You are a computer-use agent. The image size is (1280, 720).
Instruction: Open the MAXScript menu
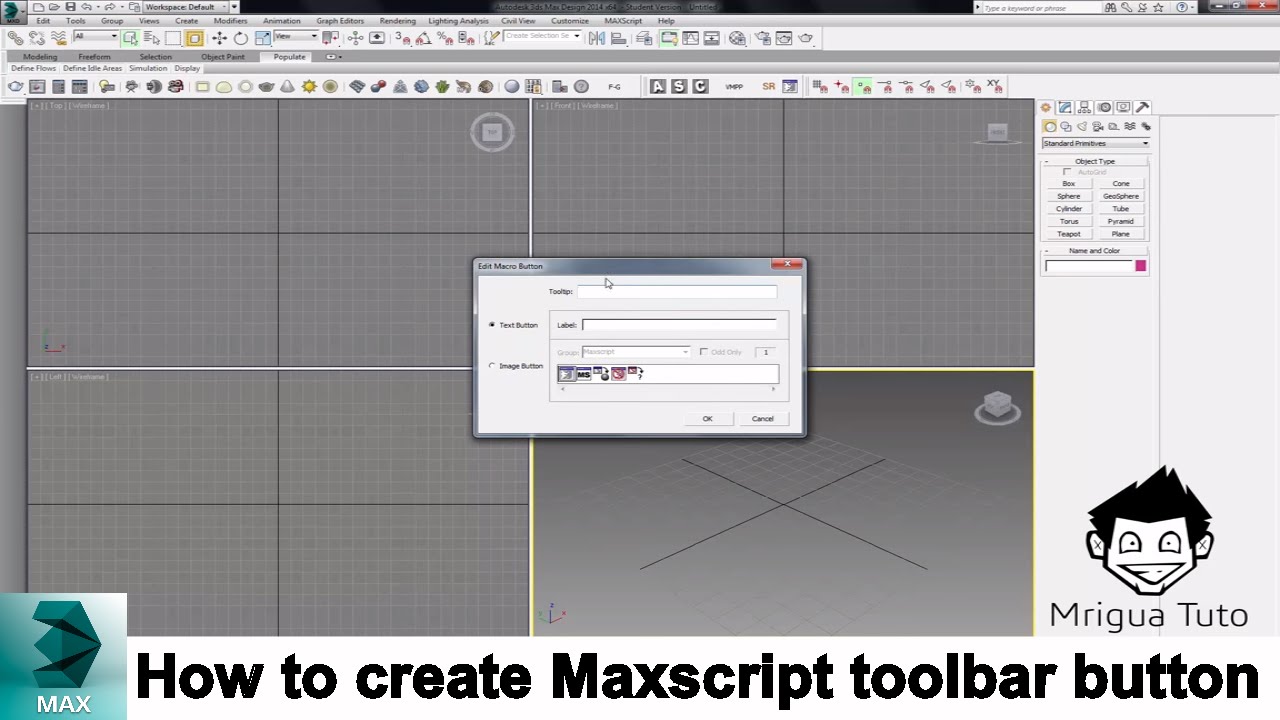pyautogui.click(x=624, y=21)
